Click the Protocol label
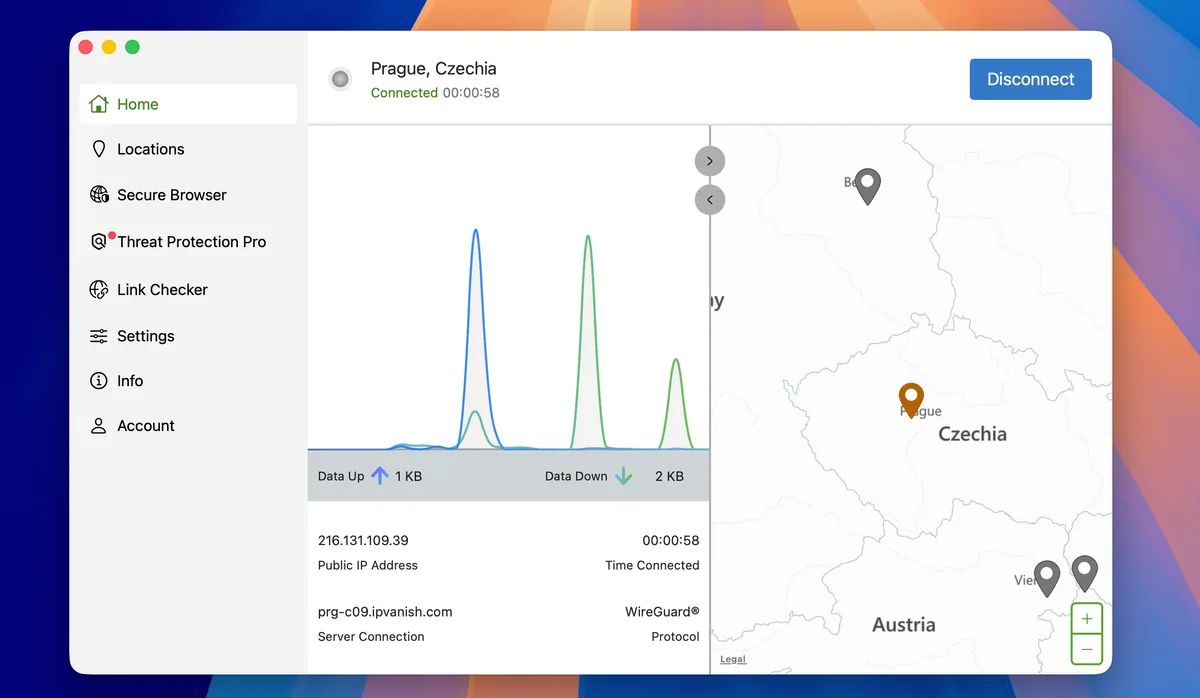 pyautogui.click(x=675, y=636)
